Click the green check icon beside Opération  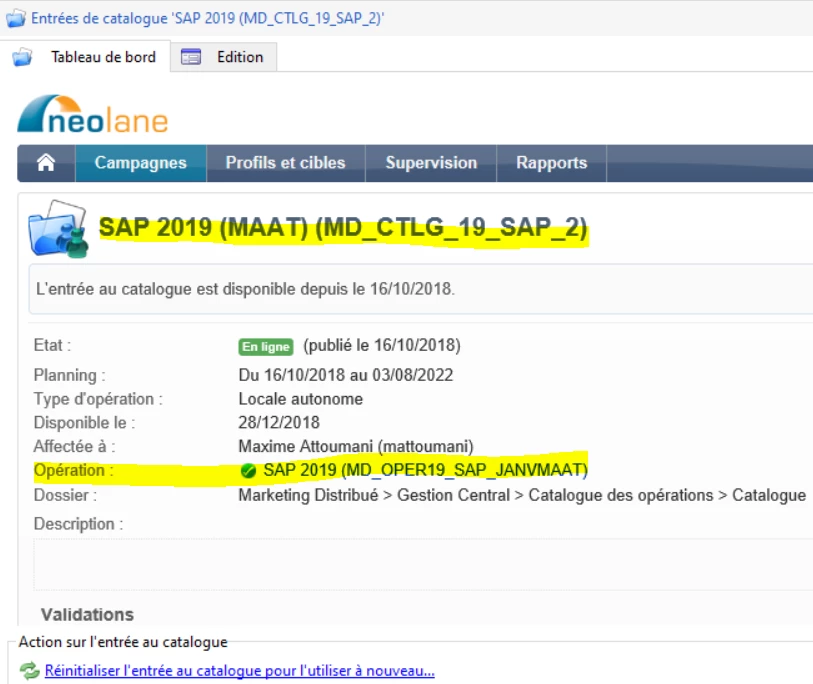click(248, 470)
